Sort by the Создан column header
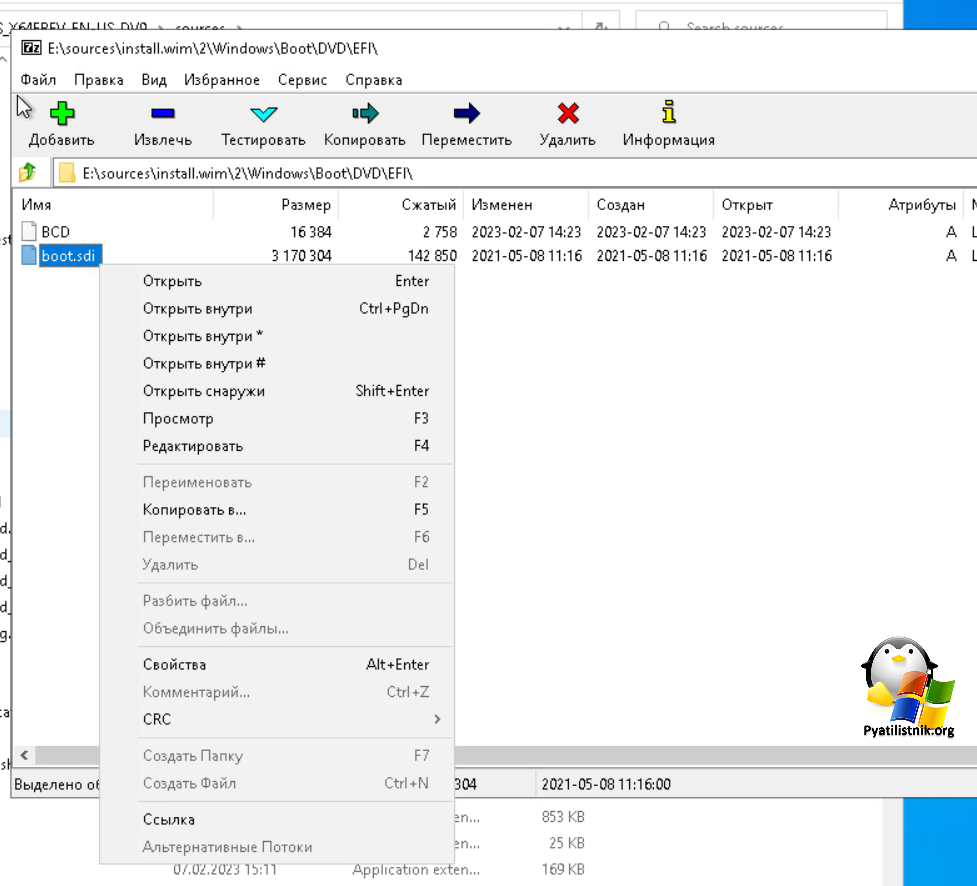 651,204
